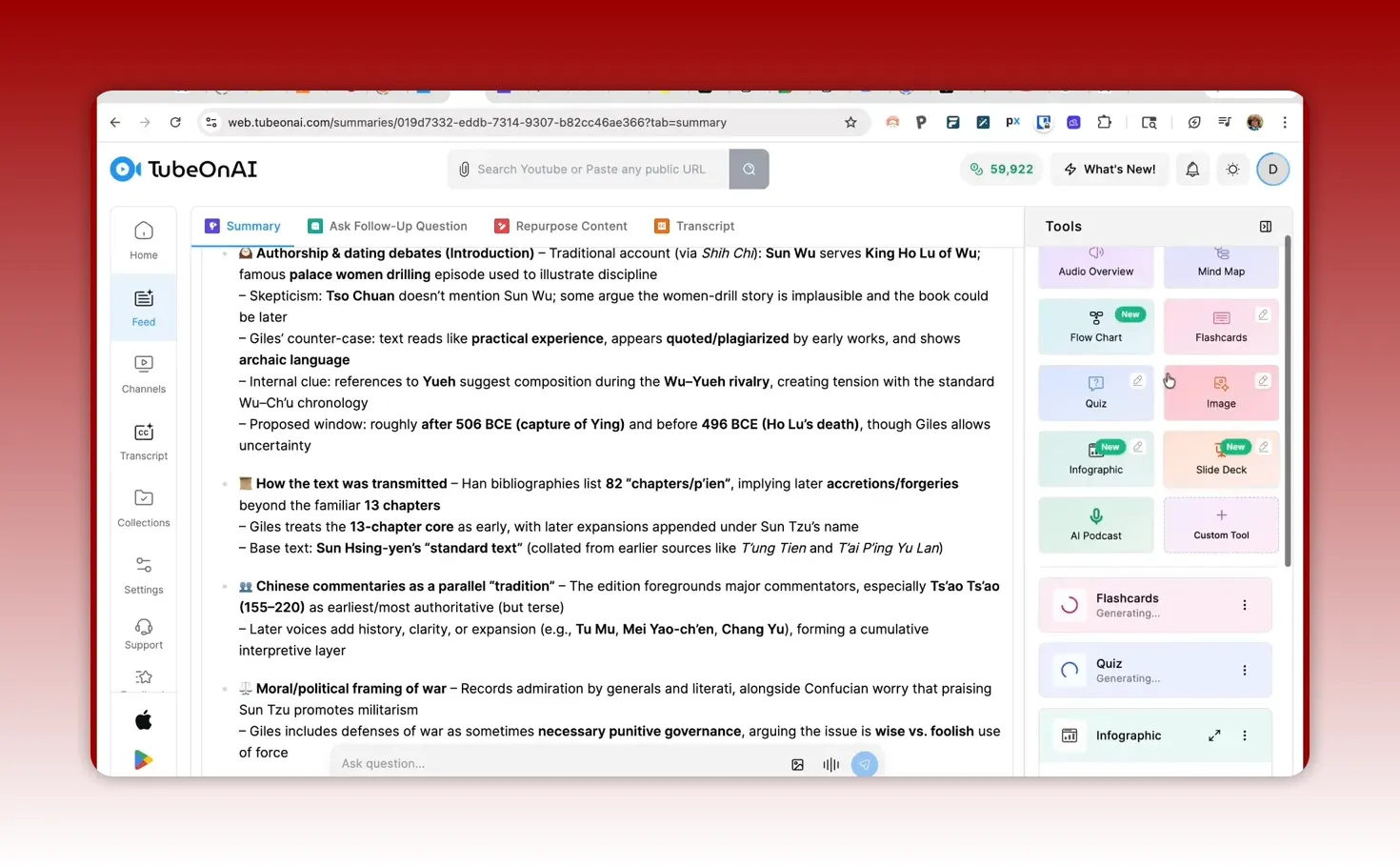Open the three-dot menu on Flashcards Generating
The height and width of the screenshot is (867, 1400).
tap(1244, 604)
